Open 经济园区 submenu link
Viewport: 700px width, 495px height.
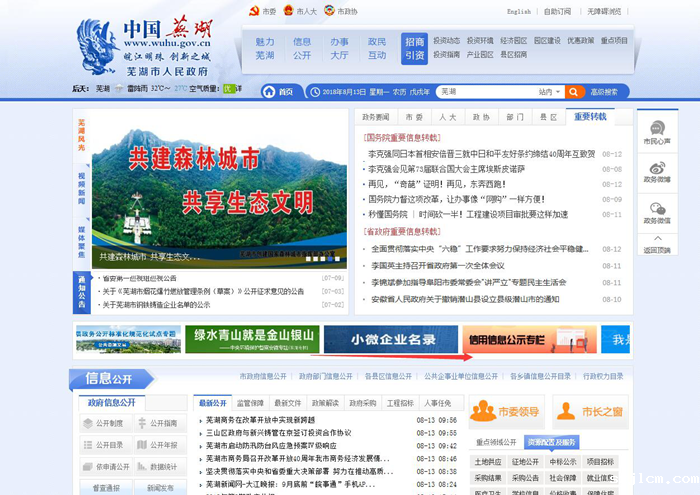coord(513,41)
